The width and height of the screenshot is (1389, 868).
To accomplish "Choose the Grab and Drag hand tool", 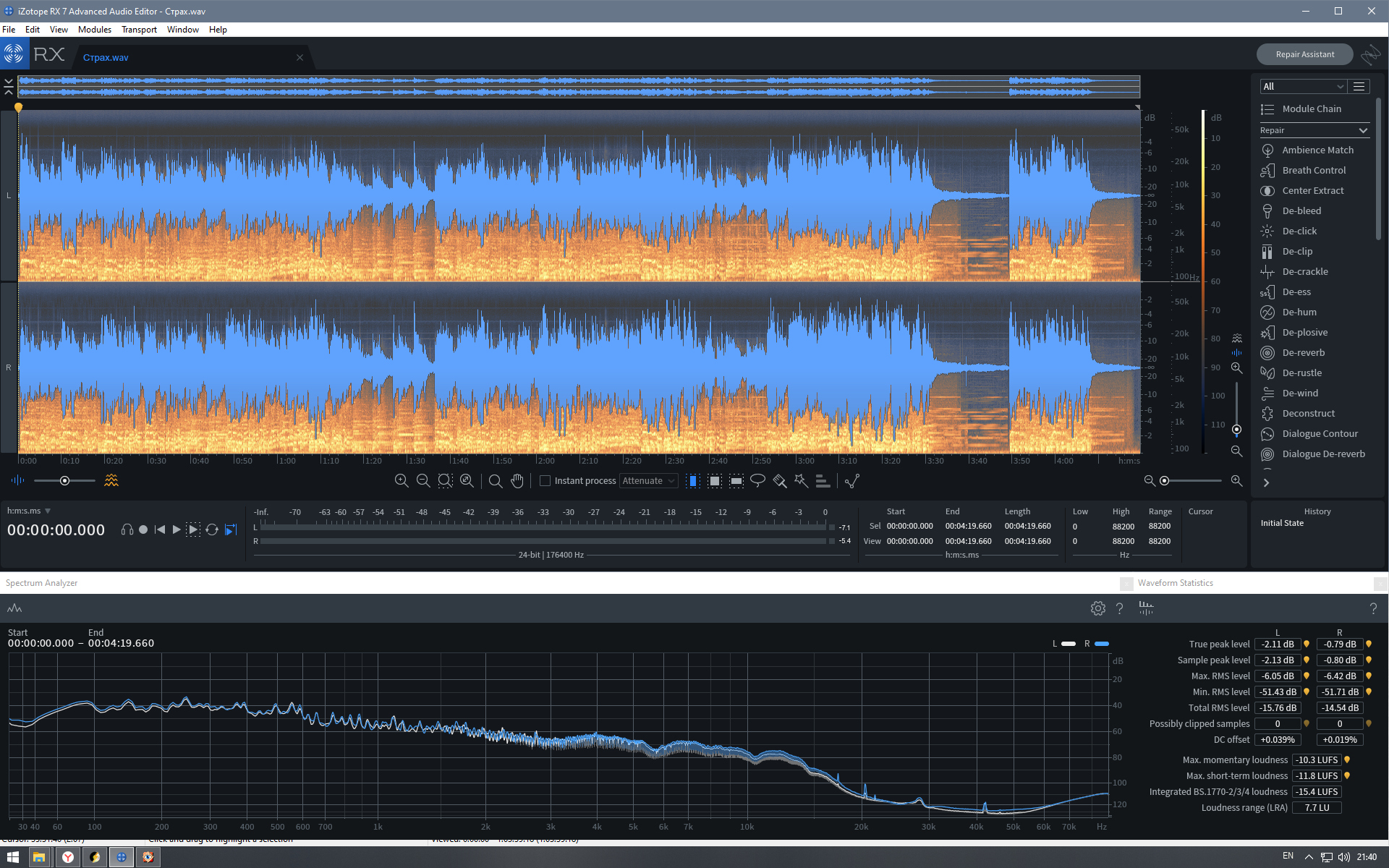I will (x=517, y=480).
